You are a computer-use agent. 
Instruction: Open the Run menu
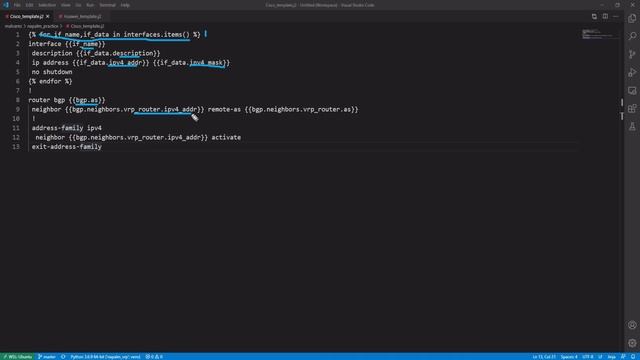point(90,5)
